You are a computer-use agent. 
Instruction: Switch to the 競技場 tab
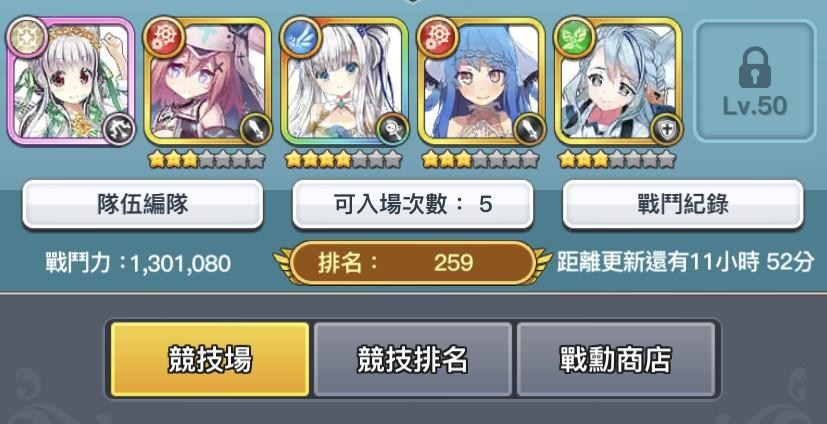[210, 359]
